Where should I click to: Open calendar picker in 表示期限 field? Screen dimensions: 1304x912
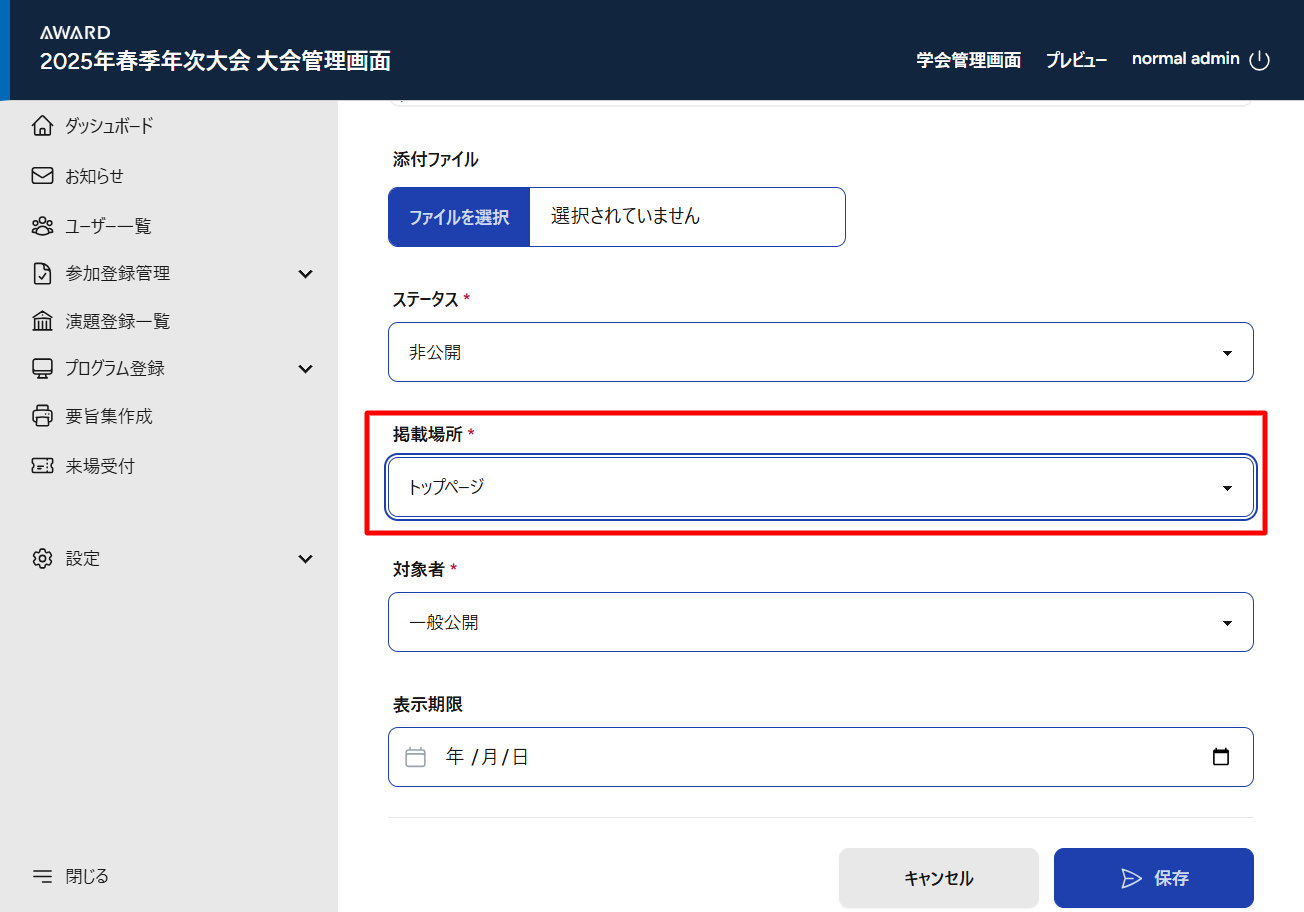point(1220,757)
